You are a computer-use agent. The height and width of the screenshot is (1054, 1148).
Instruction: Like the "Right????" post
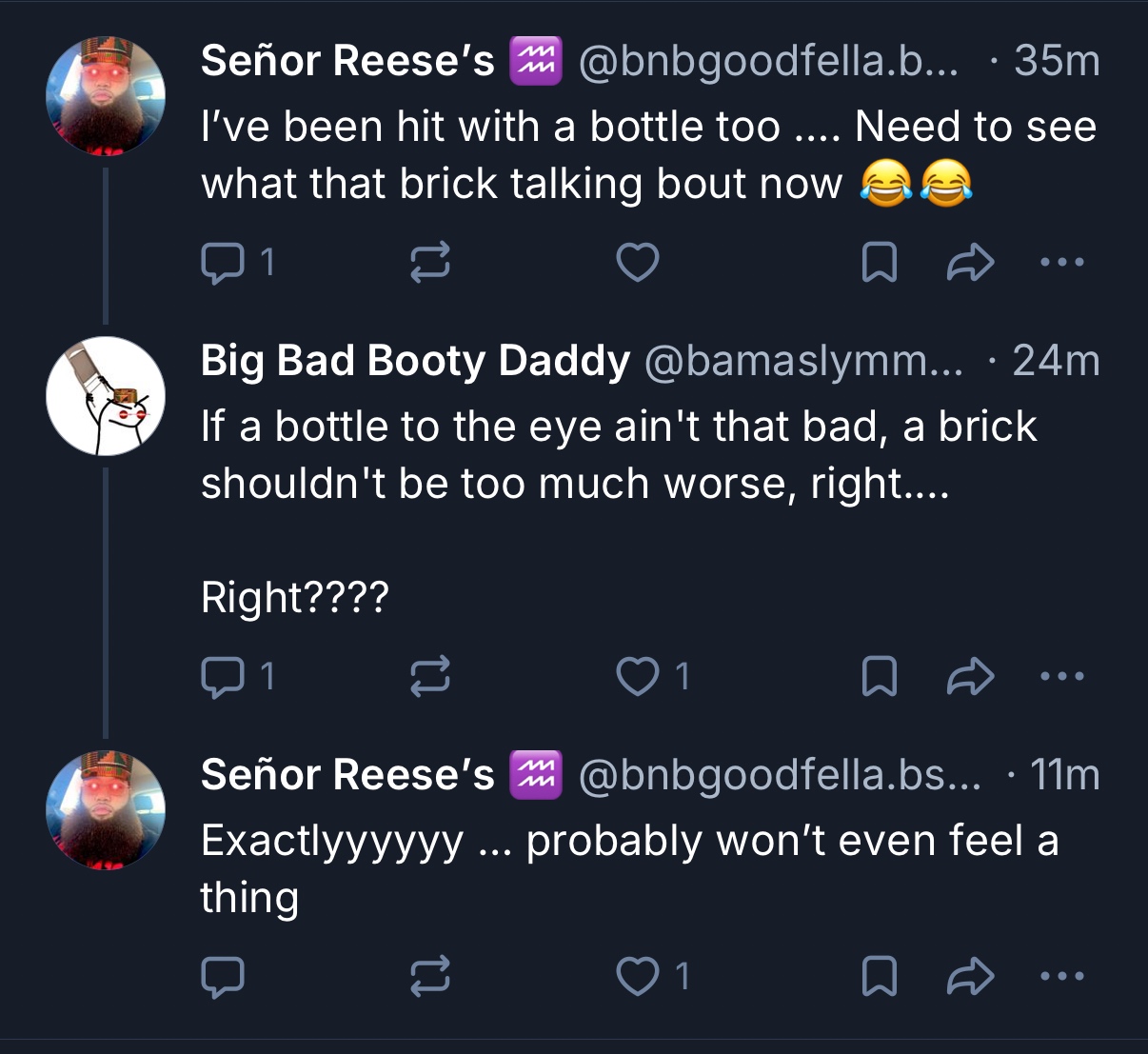pyautogui.click(x=637, y=677)
